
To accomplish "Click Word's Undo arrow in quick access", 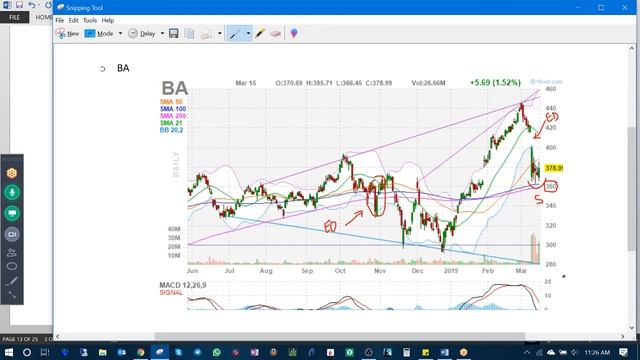I will click(x=32, y=5).
